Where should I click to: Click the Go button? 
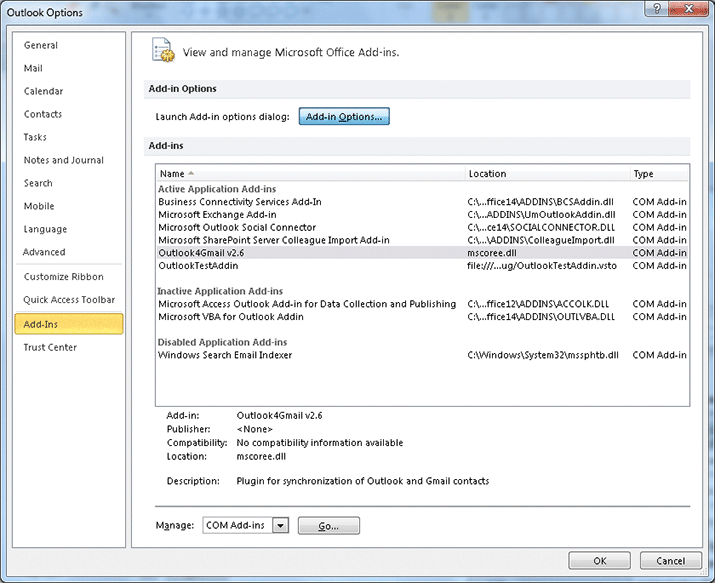(329, 526)
